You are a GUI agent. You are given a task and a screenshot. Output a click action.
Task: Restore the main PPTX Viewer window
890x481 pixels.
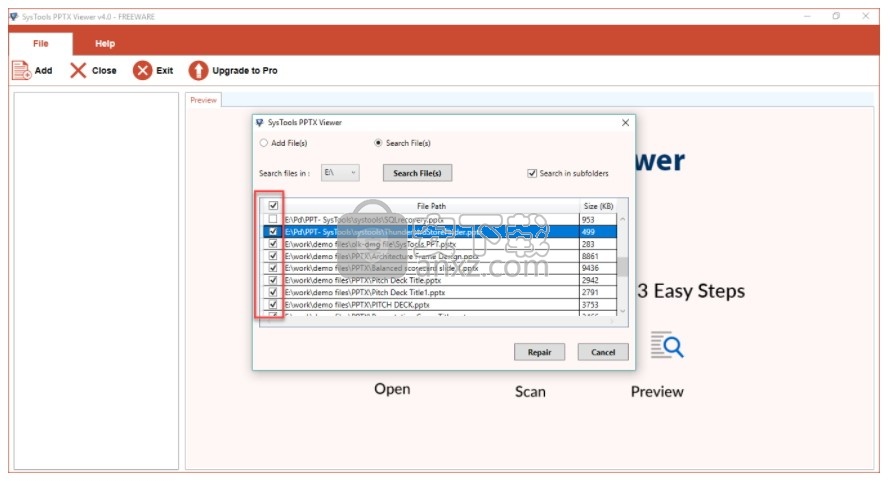[x=836, y=16]
